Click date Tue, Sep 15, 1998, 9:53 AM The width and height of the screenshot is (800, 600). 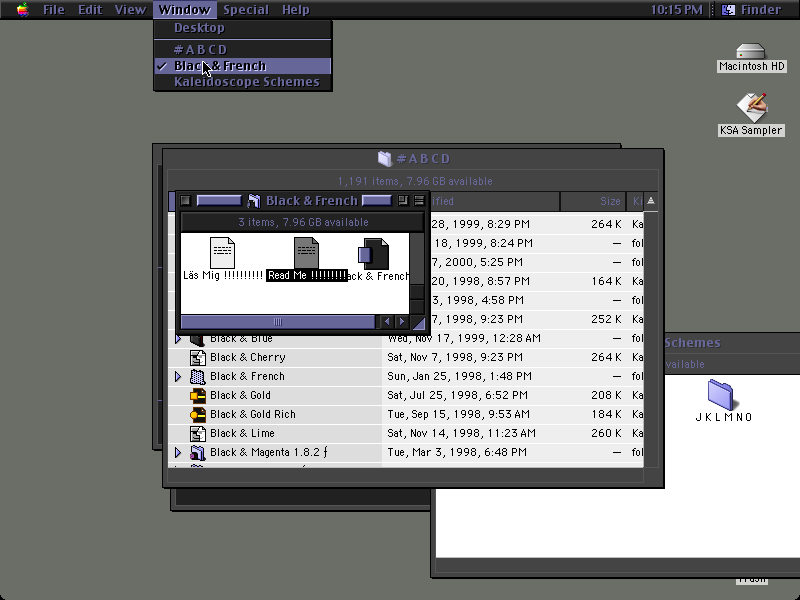point(458,414)
